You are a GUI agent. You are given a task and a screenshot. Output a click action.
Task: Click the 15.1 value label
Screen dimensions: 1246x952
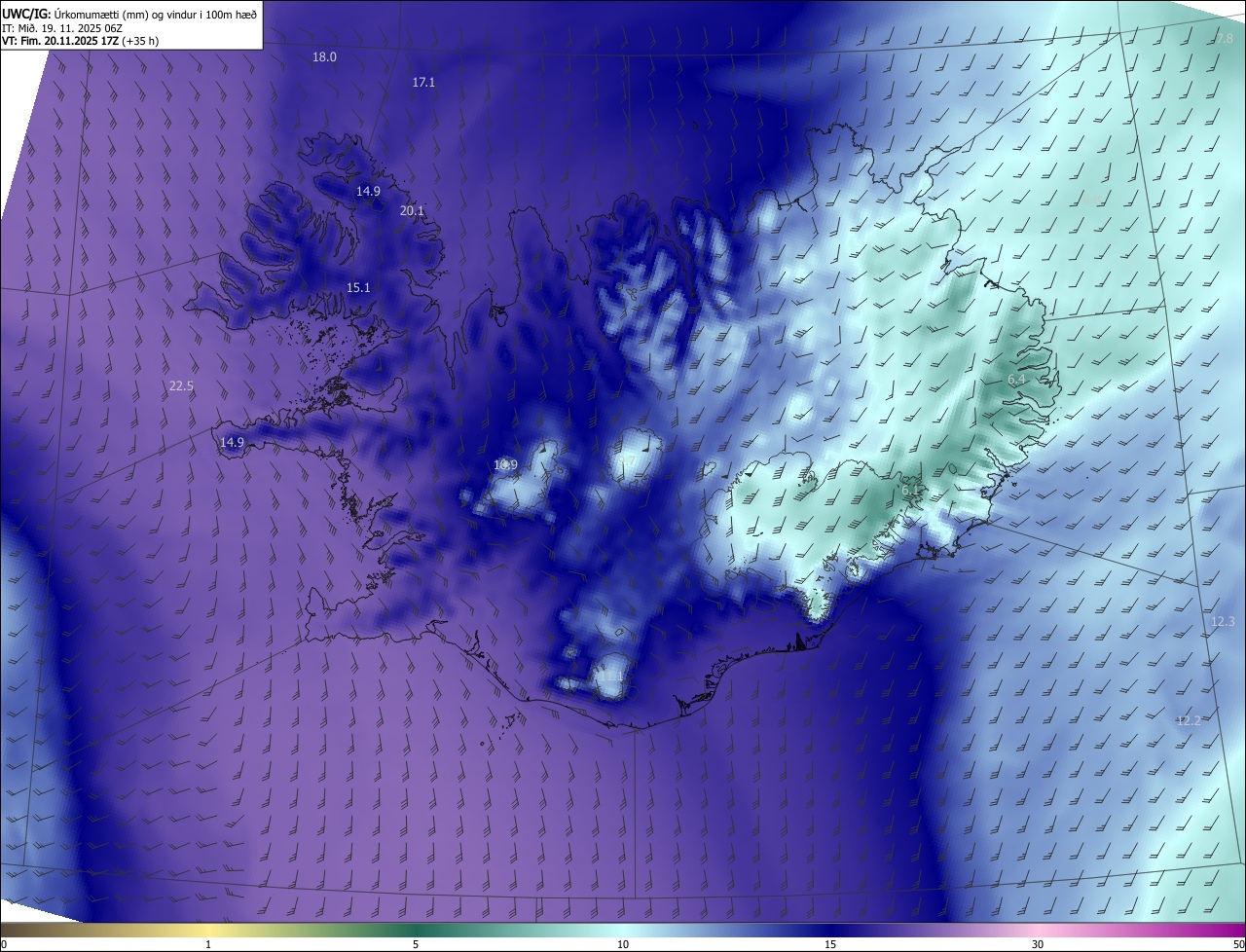pos(358,288)
